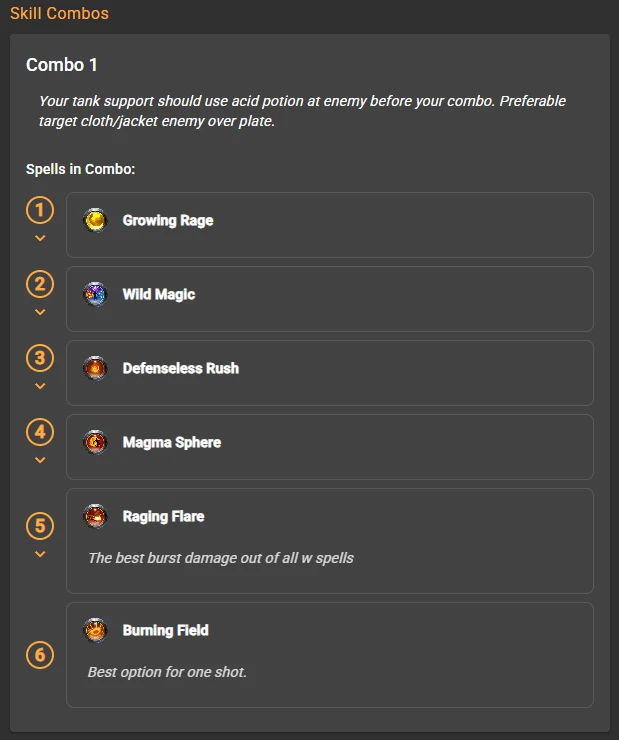The height and width of the screenshot is (740, 619).
Task: Click the Growing Rage spell icon
Action: pyautogui.click(x=95, y=220)
